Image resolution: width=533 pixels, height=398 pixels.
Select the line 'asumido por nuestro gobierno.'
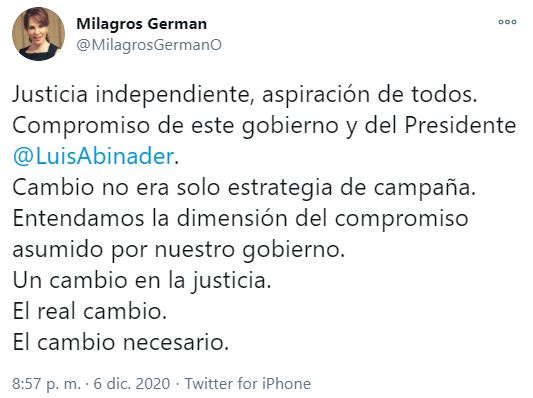179,250
